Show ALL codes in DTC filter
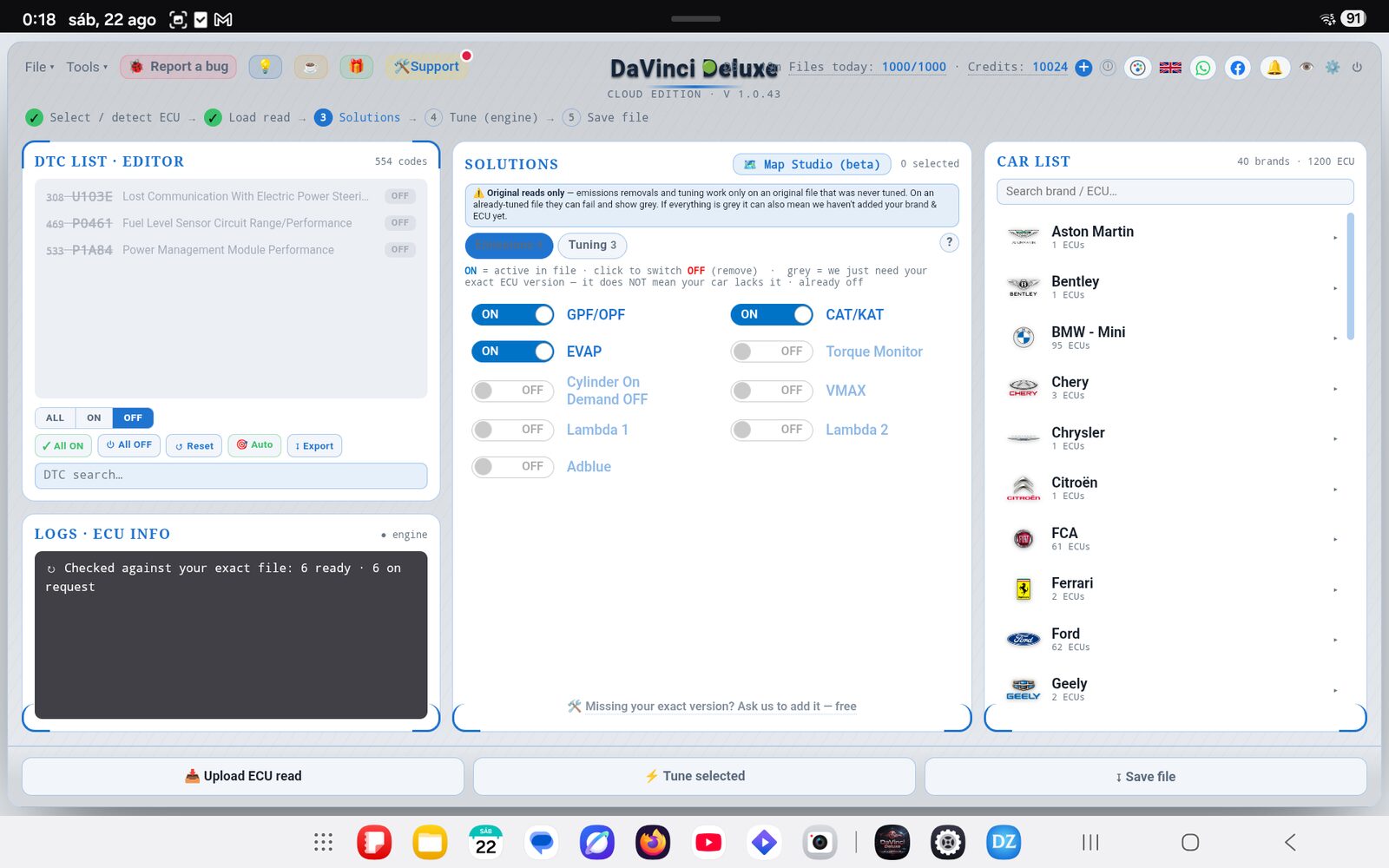Image resolution: width=1389 pixels, height=868 pixels. coord(55,418)
